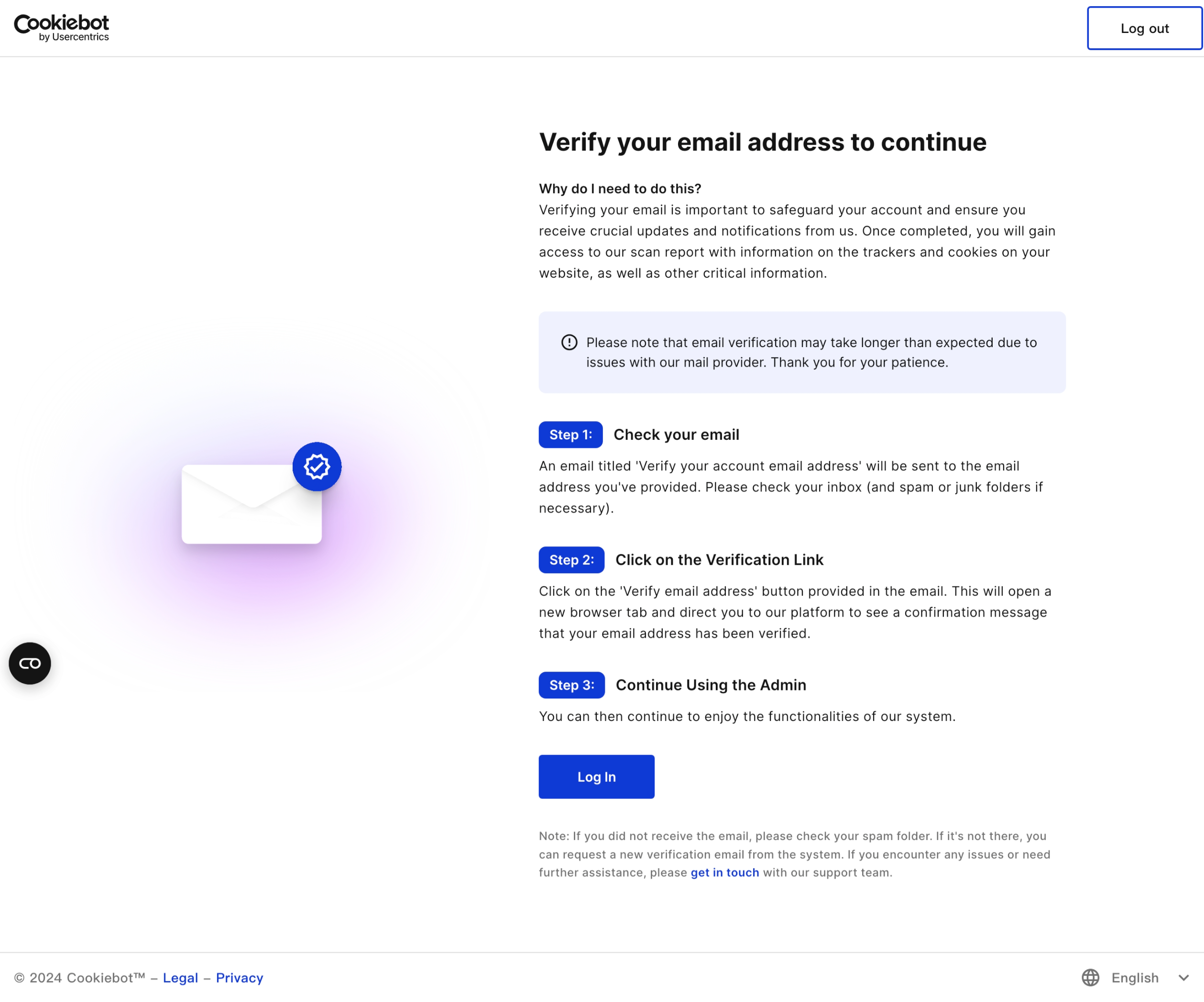Click the Step 1 badge
Image resolution: width=1204 pixels, height=1002 pixels.
click(570, 435)
